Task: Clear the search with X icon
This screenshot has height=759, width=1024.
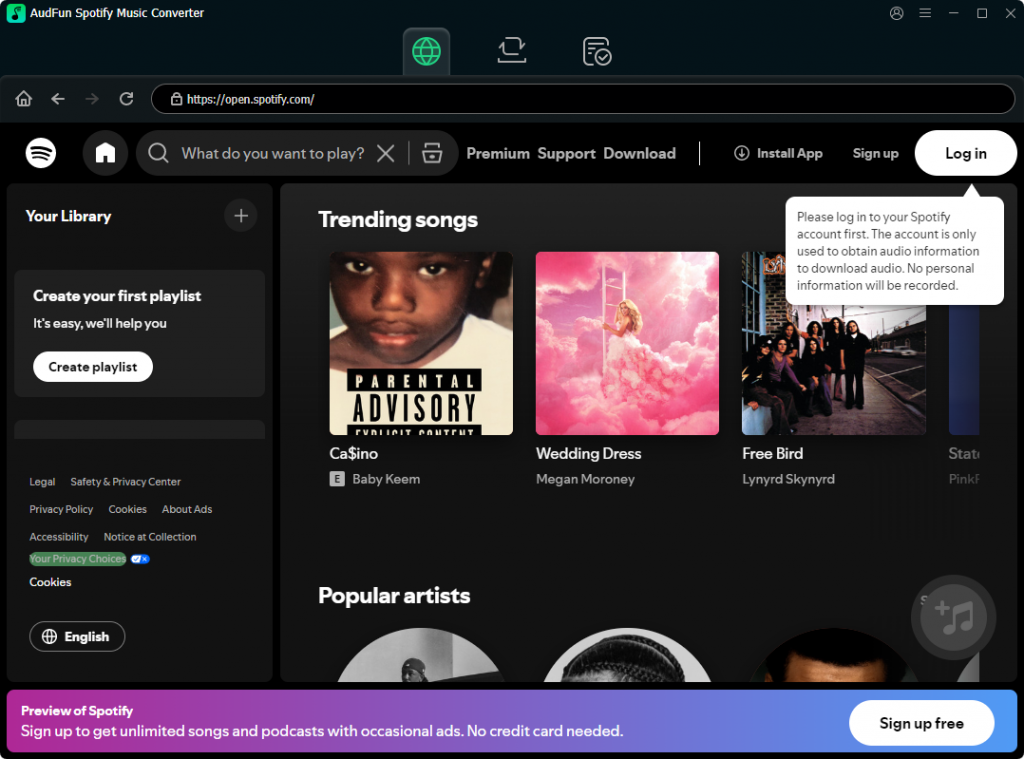Action: [x=386, y=153]
